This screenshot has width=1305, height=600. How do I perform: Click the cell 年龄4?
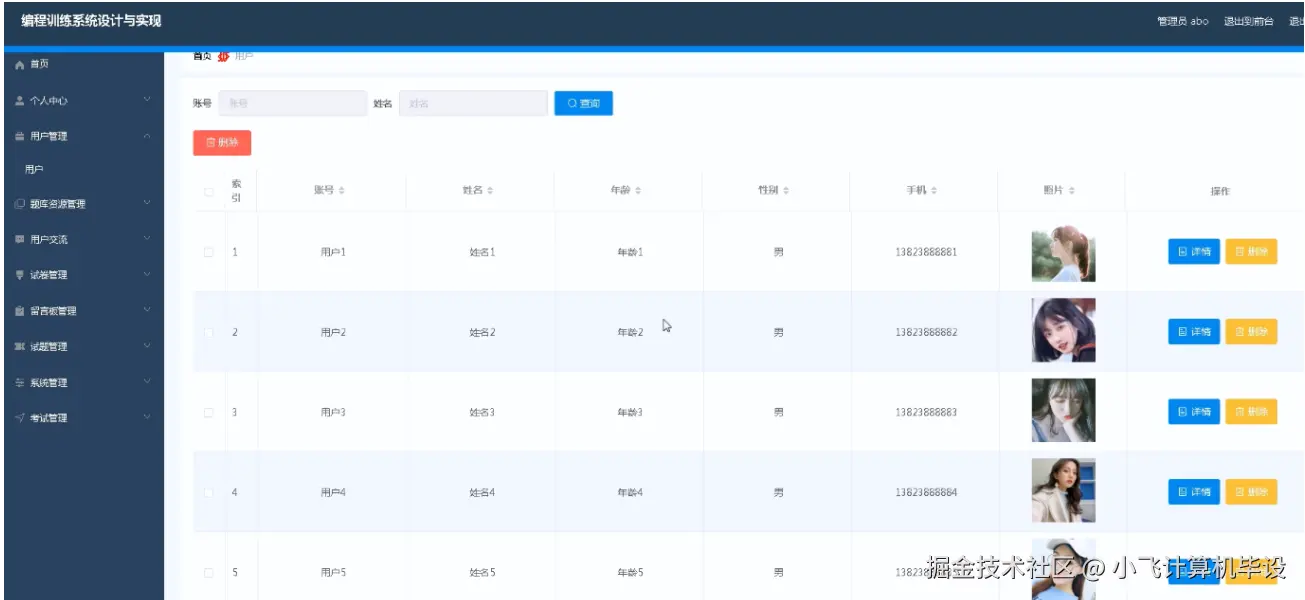[x=630, y=492]
